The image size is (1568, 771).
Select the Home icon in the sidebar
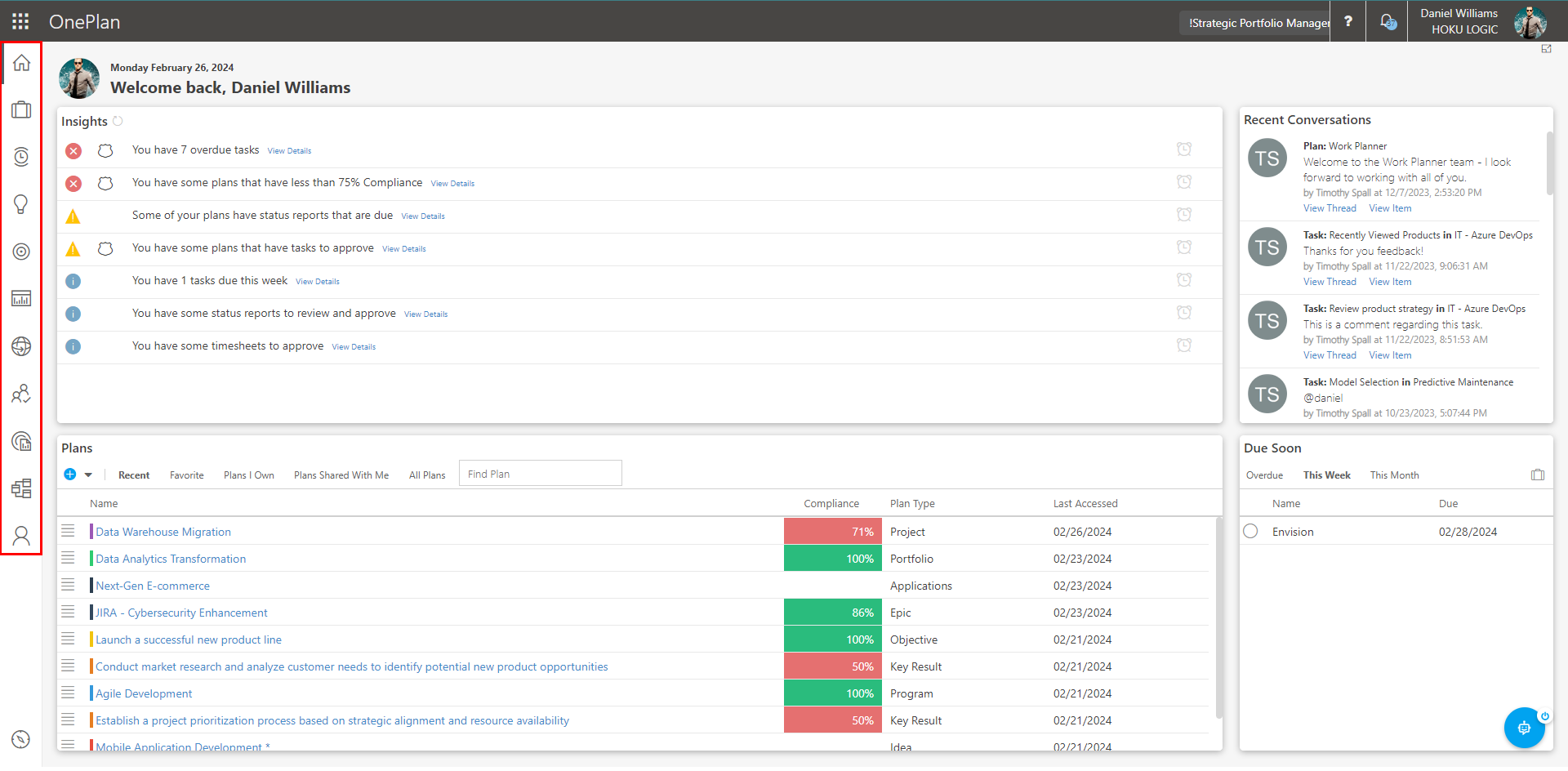pyautogui.click(x=21, y=61)
